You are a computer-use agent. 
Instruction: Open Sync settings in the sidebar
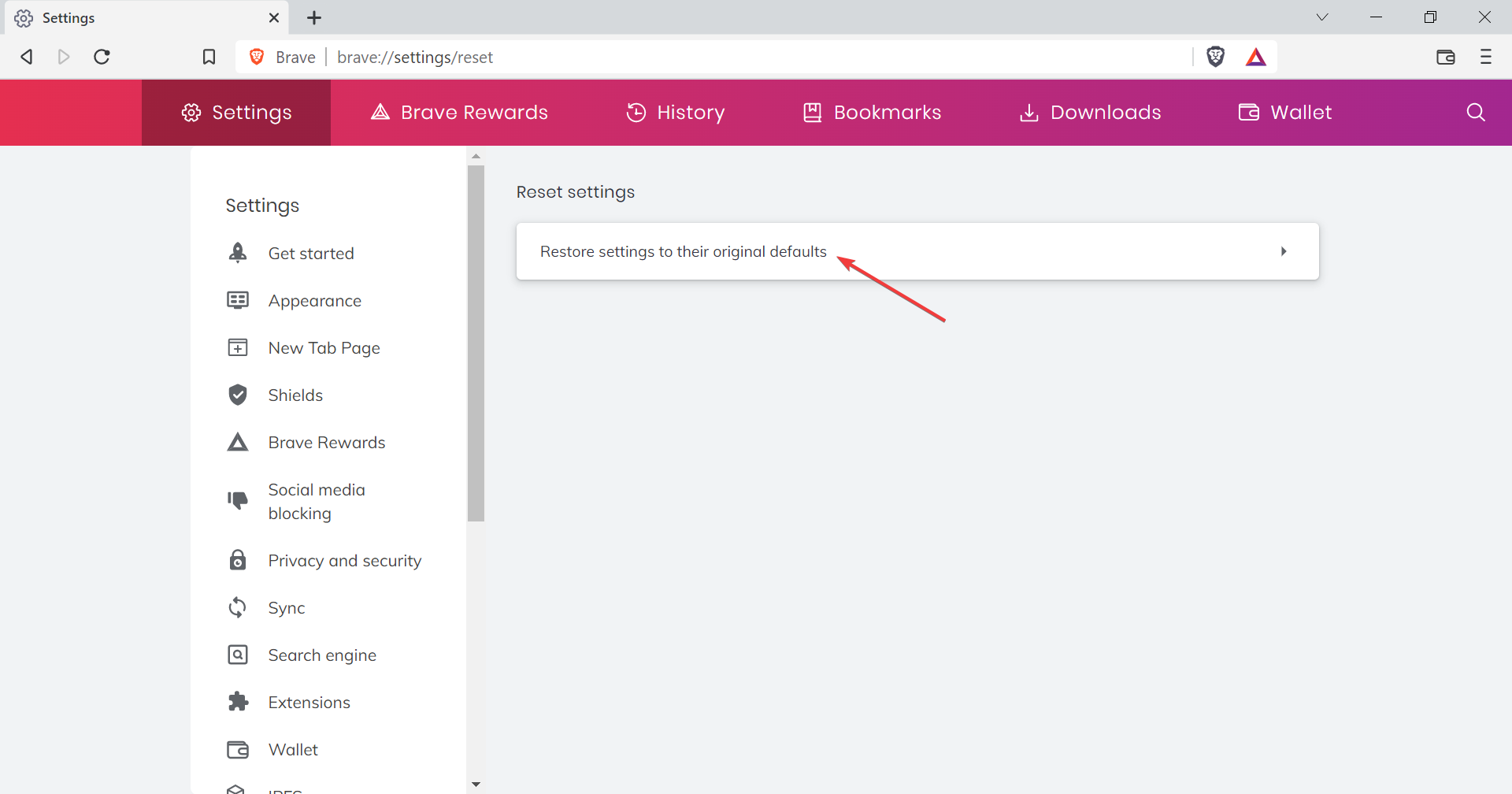(287, 608)
